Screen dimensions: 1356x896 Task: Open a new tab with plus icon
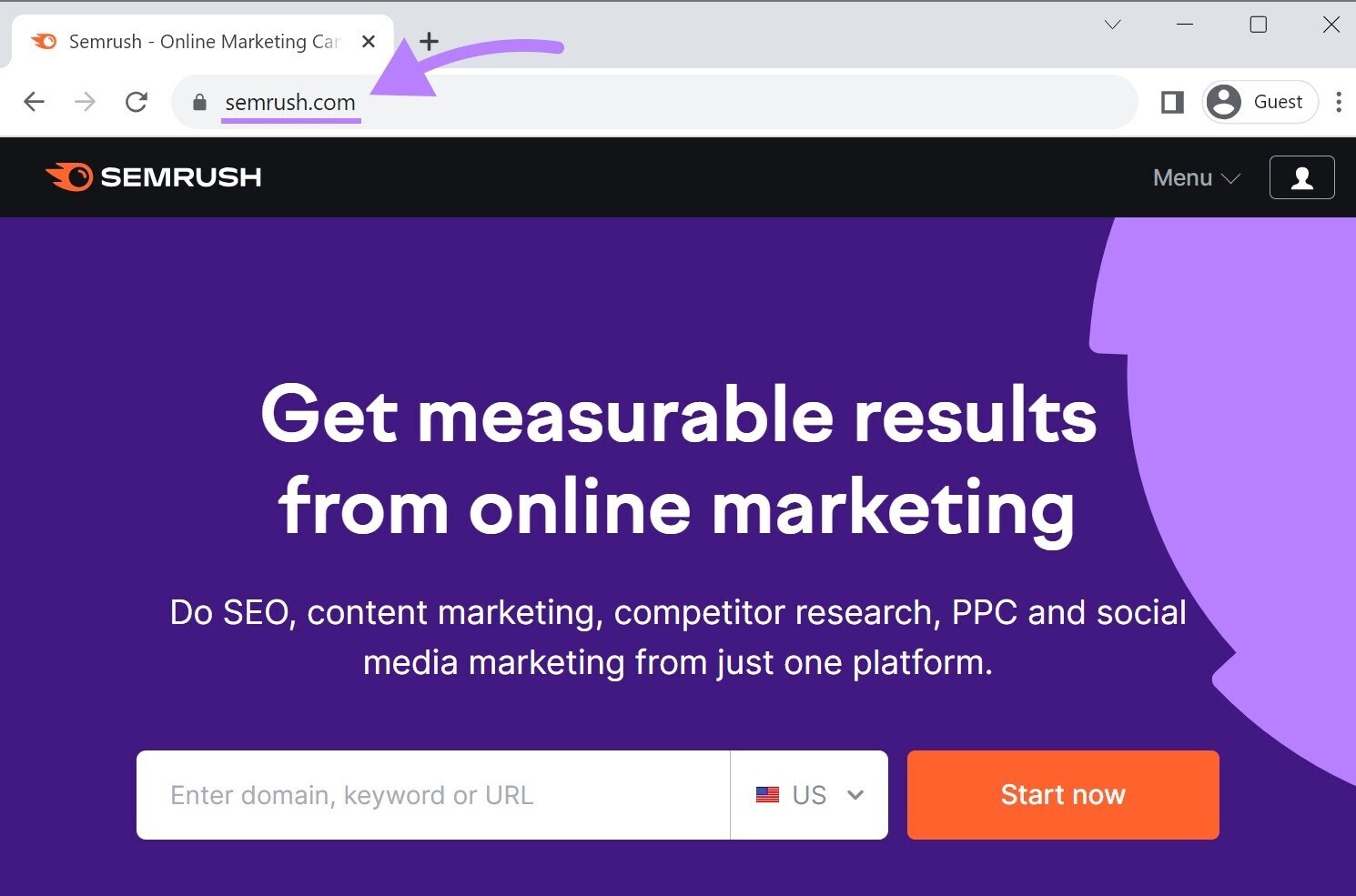(x=429, y=42)
